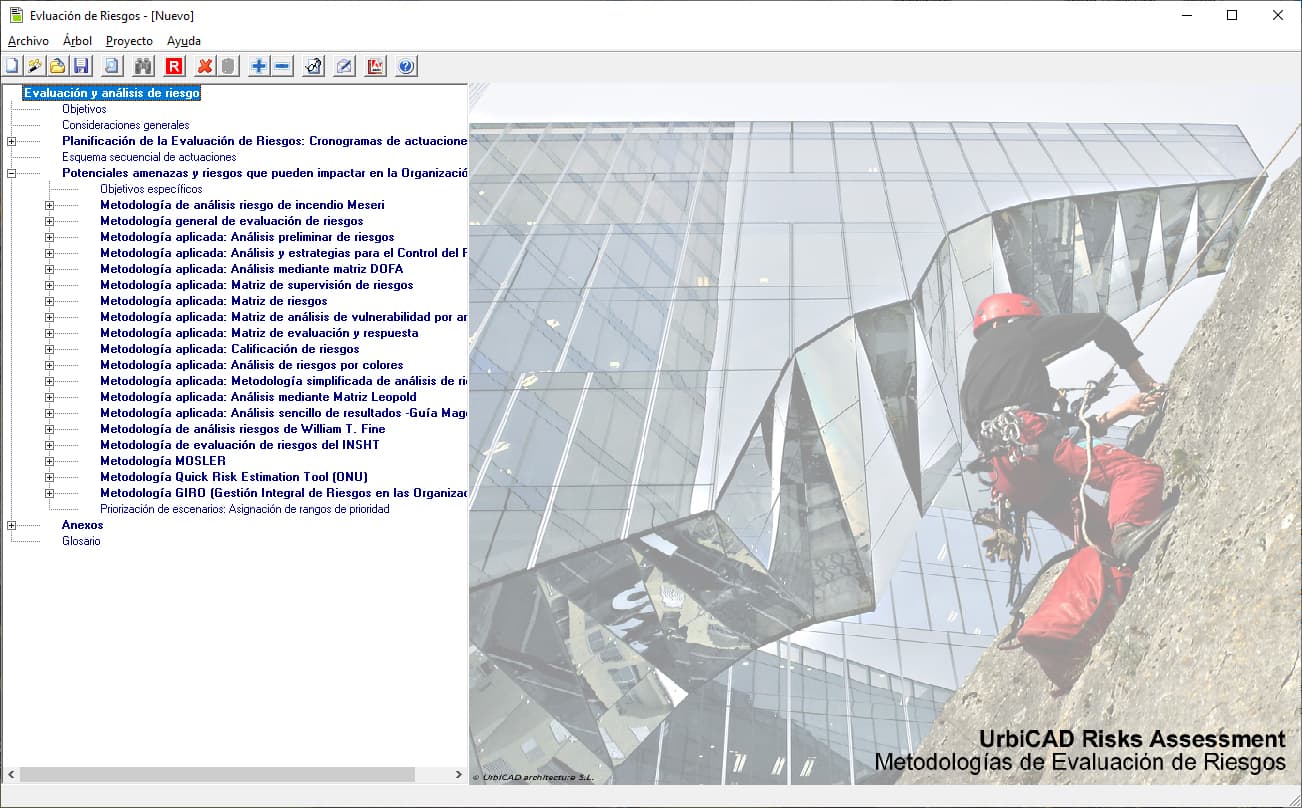Click the red PDF export icon
The image size is (1302, 808).
click(x=375, y=67)
